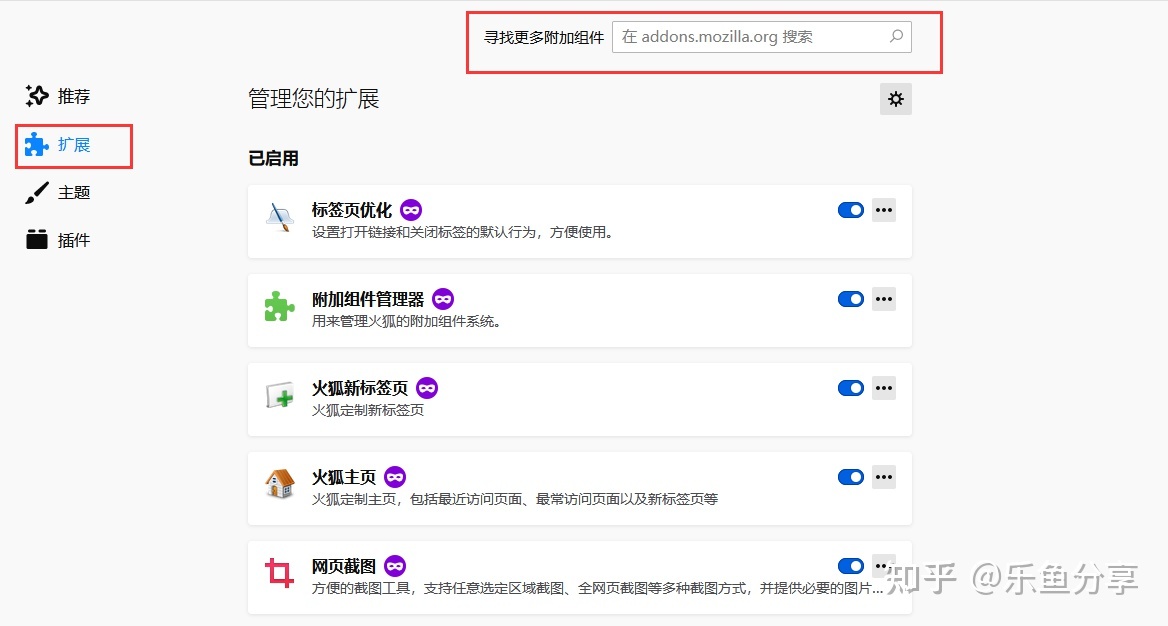The image size is (1168, 626).
Task: Click the search magnifier icon
Action: tap(896, 37)
